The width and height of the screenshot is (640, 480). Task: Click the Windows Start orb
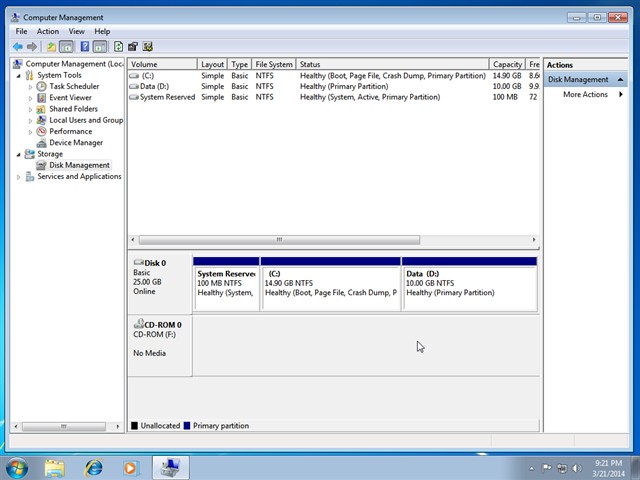(x=17, y=467)
